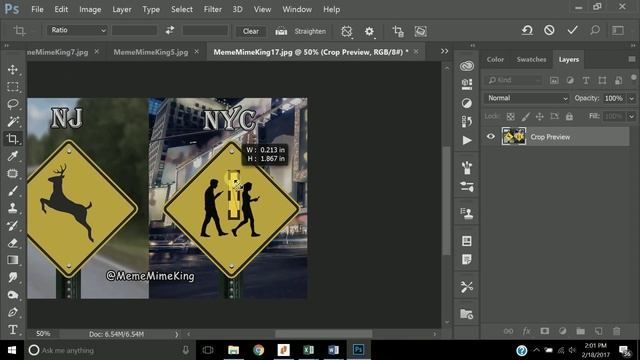Select the Pen tool

click(13, 312)
